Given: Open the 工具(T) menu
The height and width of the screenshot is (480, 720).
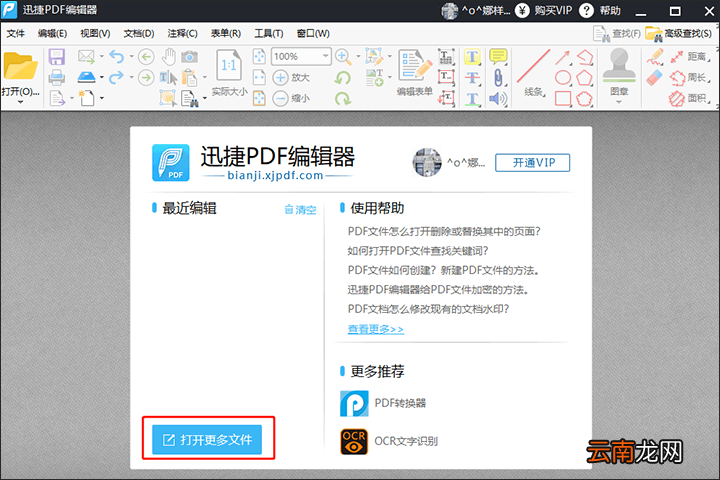Looking at the screenshot, I should click(269, 34).
